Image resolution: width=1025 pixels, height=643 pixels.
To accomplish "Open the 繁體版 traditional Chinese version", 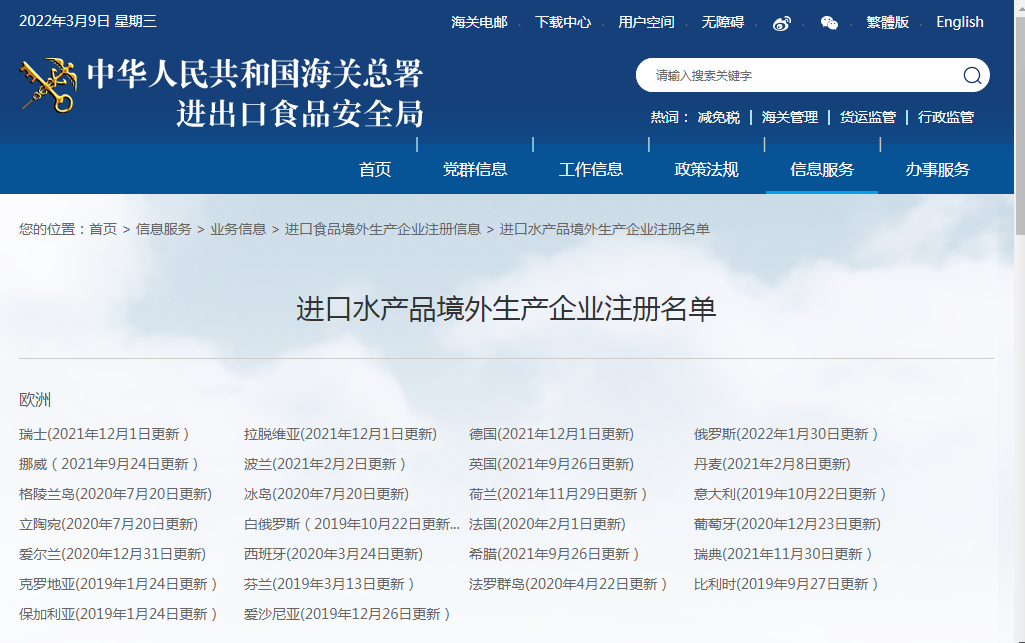I will (888, 22).
